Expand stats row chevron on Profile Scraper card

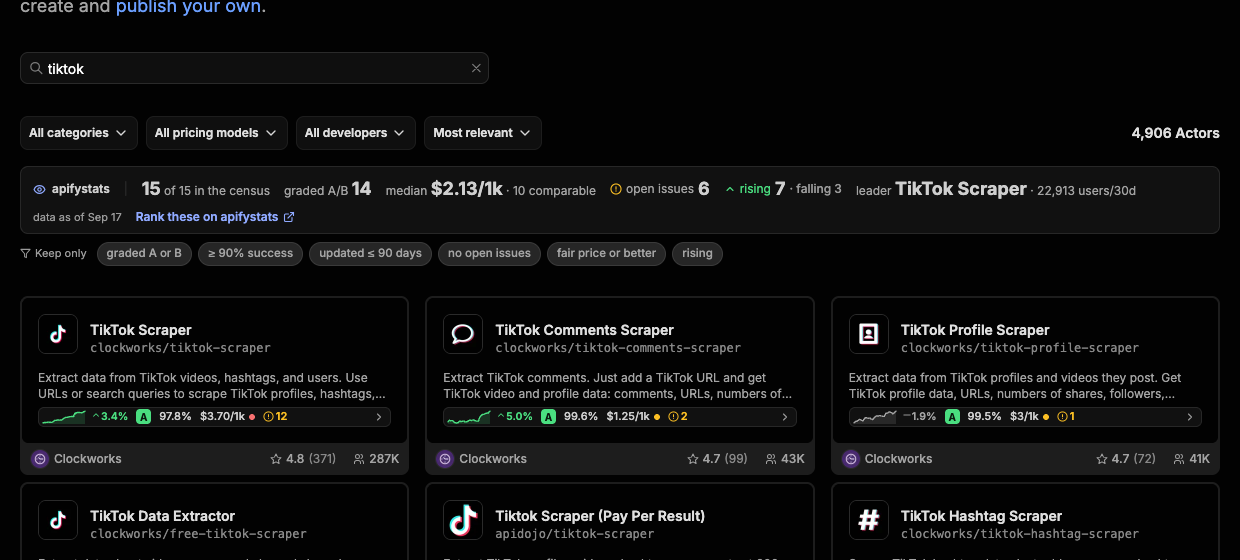coord(1190,417)
